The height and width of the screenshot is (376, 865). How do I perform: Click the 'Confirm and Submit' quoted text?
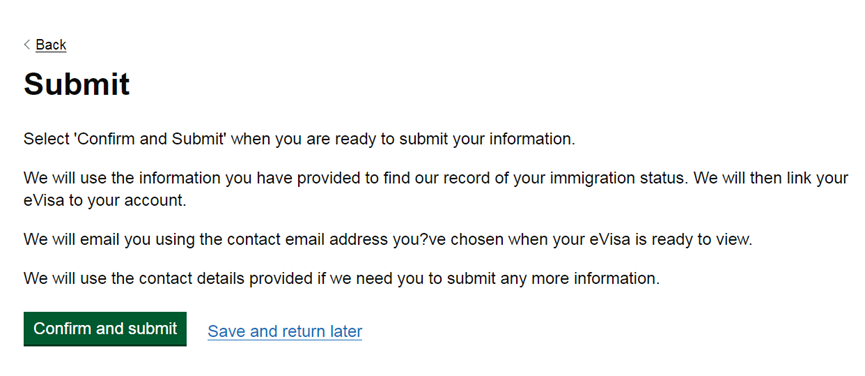click(x=149, y=139)
